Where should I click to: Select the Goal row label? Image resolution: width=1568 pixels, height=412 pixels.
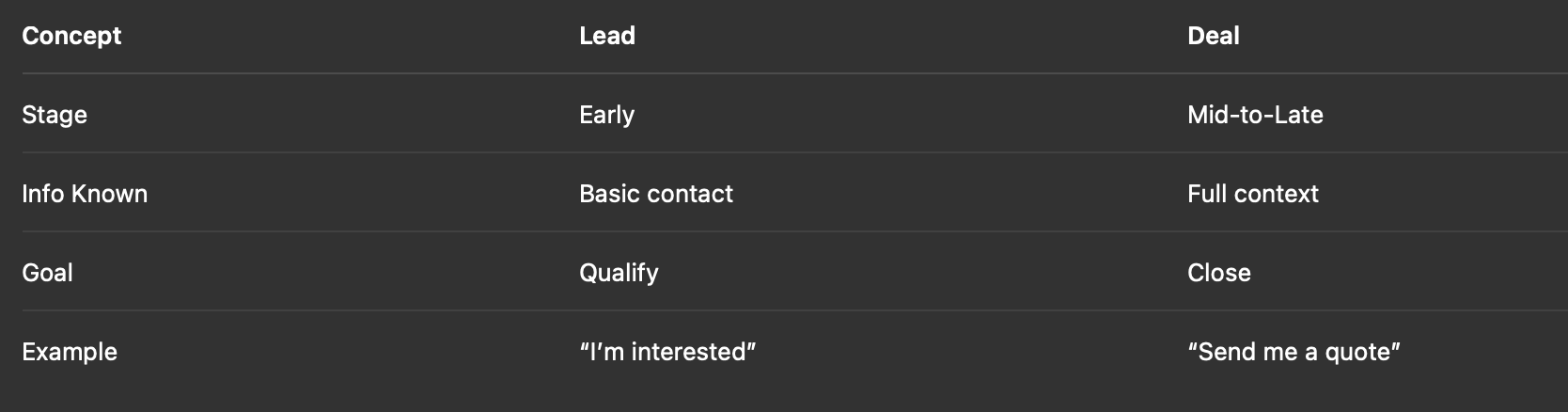pyautogui.click(x=47, y=273)
